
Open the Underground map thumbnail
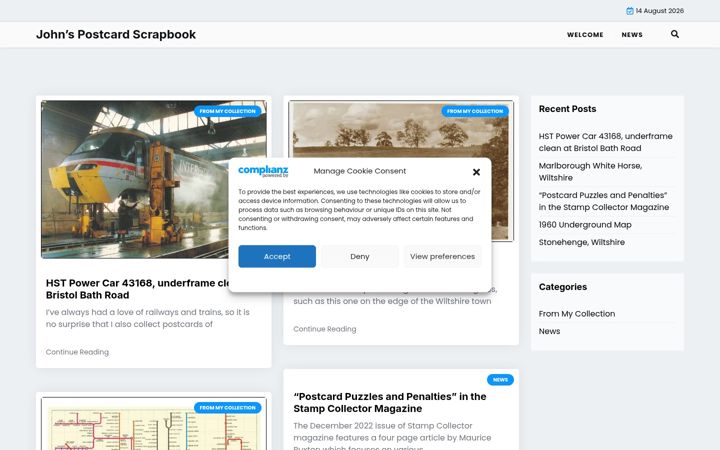point(153,423)
